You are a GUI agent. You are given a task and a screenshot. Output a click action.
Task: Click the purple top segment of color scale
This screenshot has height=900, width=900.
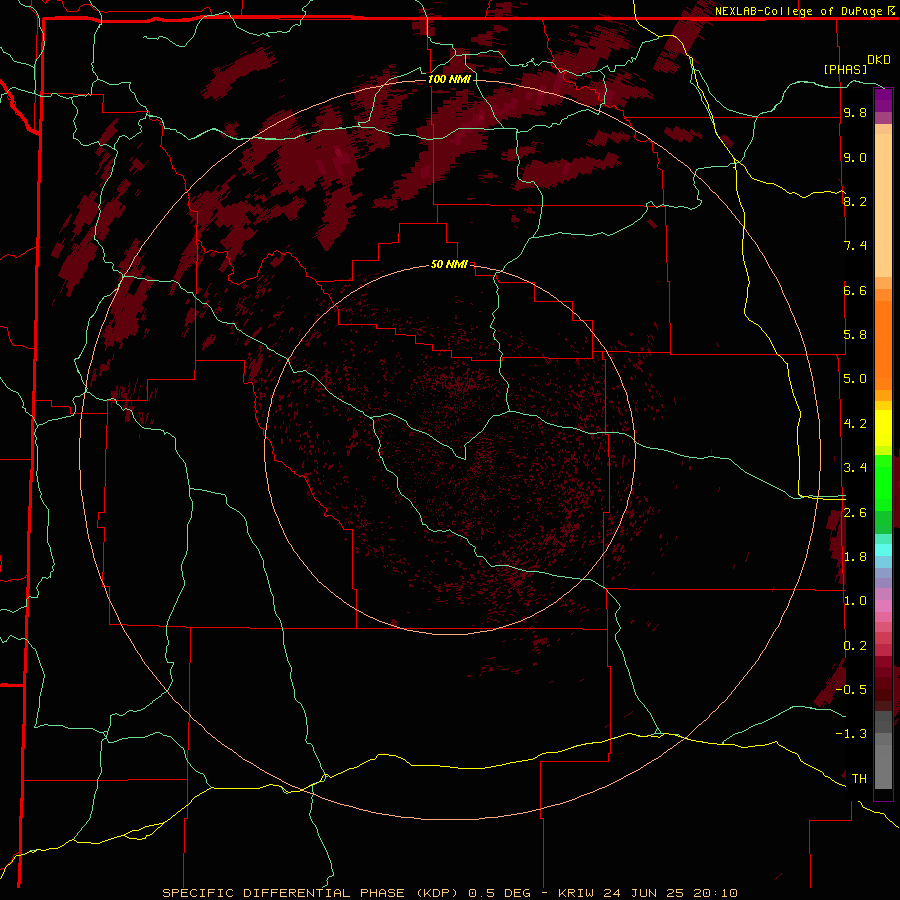883,100
